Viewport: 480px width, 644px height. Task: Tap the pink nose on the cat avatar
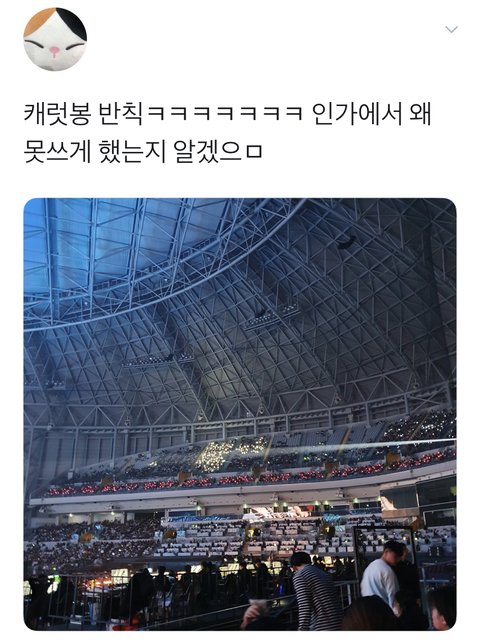(55, 51)
